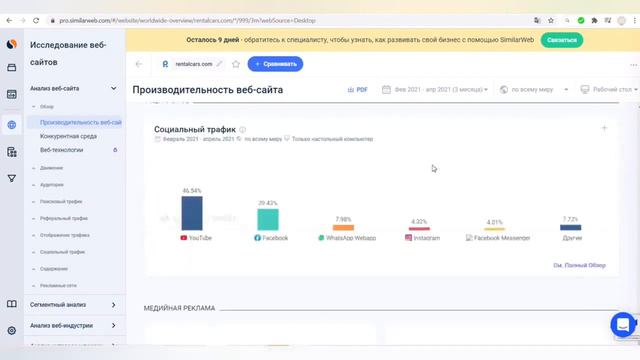640x360 pixels.
Task: Bookmark page with browser star icon
Action: [551, 20]
